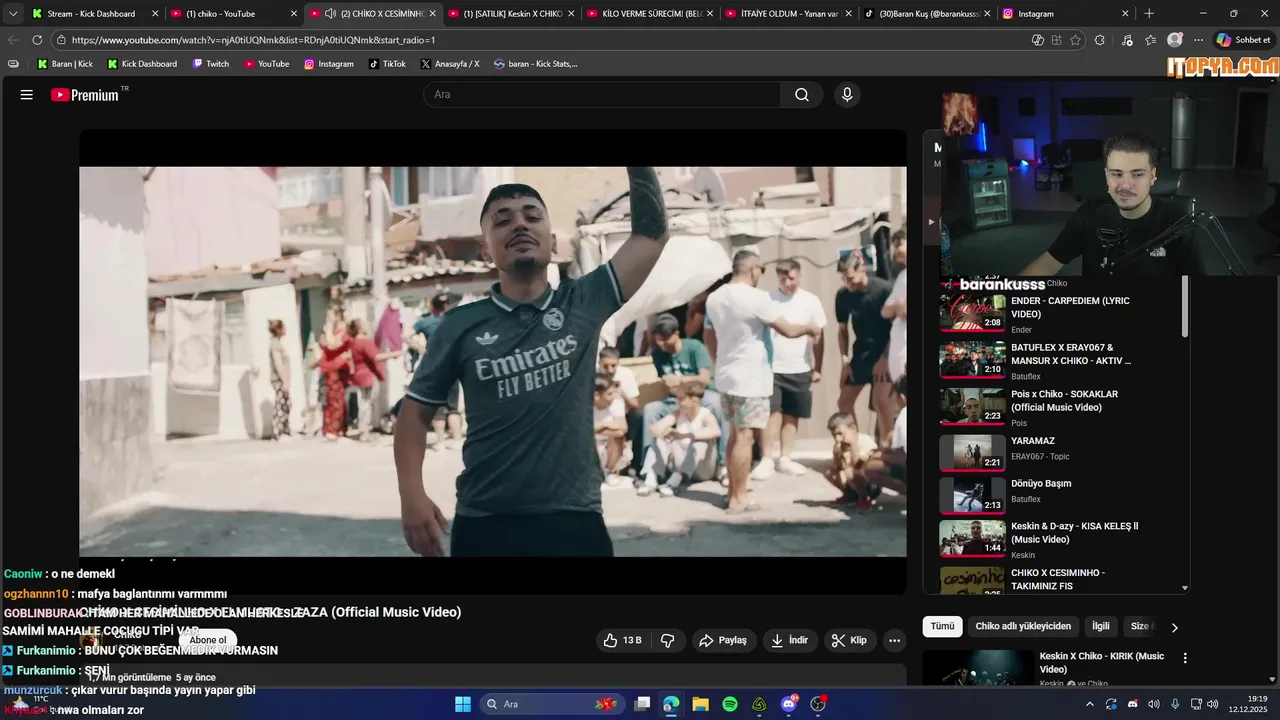
Task: Close the Instagram tab
Action: pos(1125,14)
